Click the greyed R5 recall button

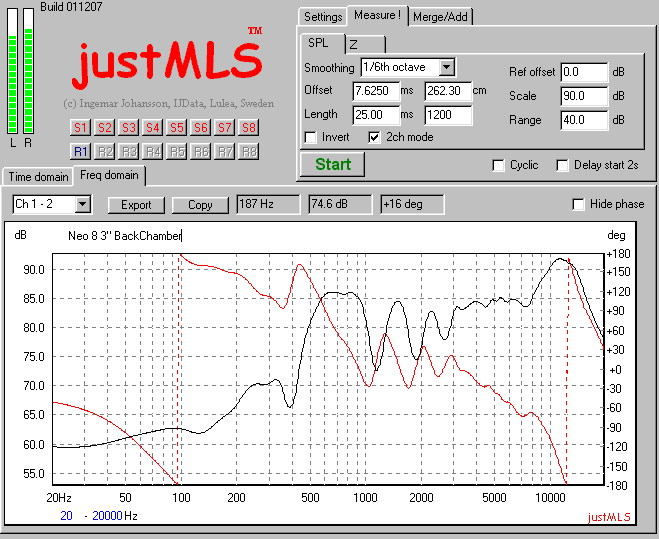coord(177,151)
